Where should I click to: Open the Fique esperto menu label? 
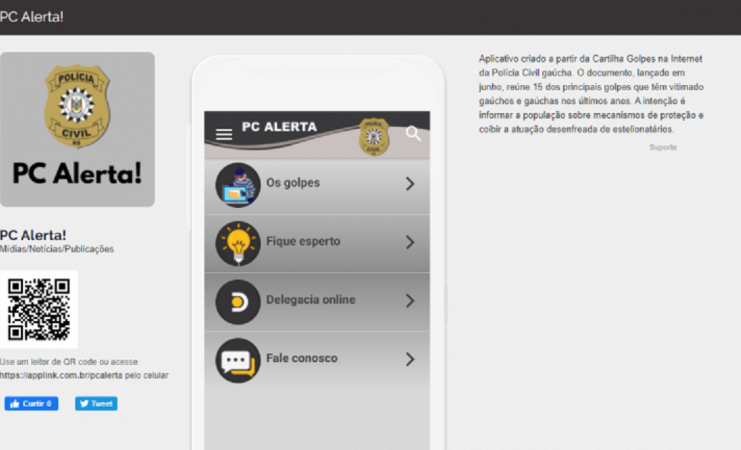[303, 241]
